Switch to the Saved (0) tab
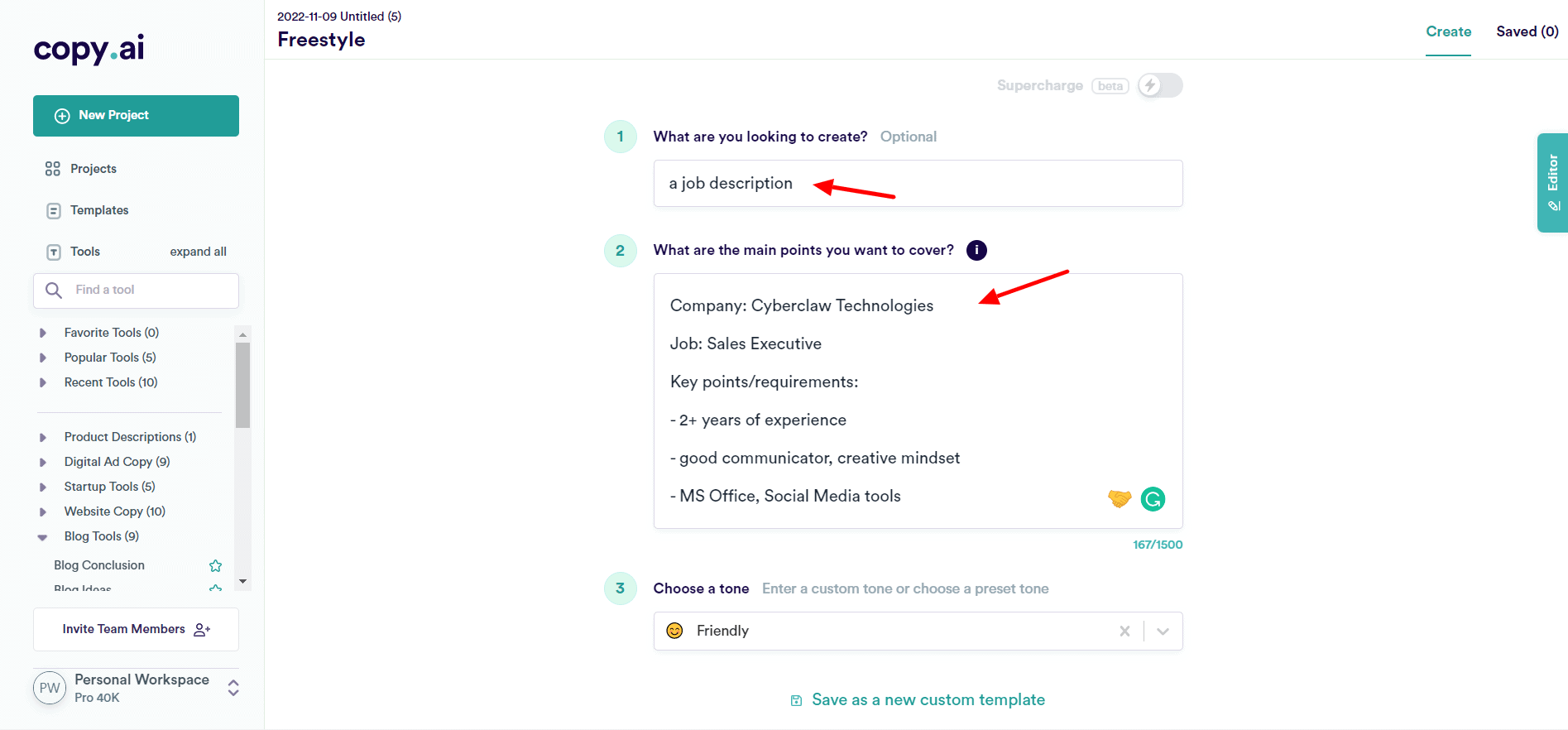 click(x=1527, y=31)
